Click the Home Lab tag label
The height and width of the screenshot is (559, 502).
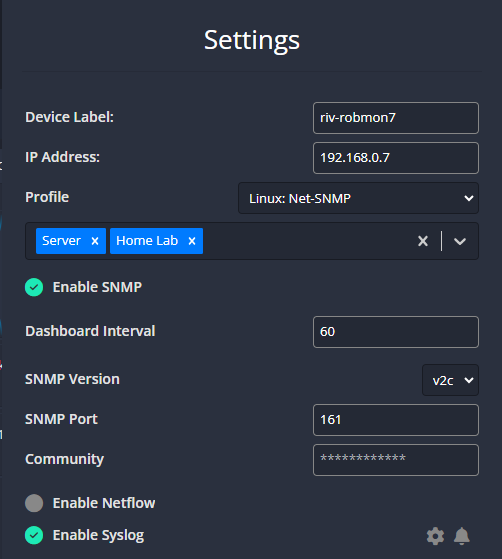(147, 241)
